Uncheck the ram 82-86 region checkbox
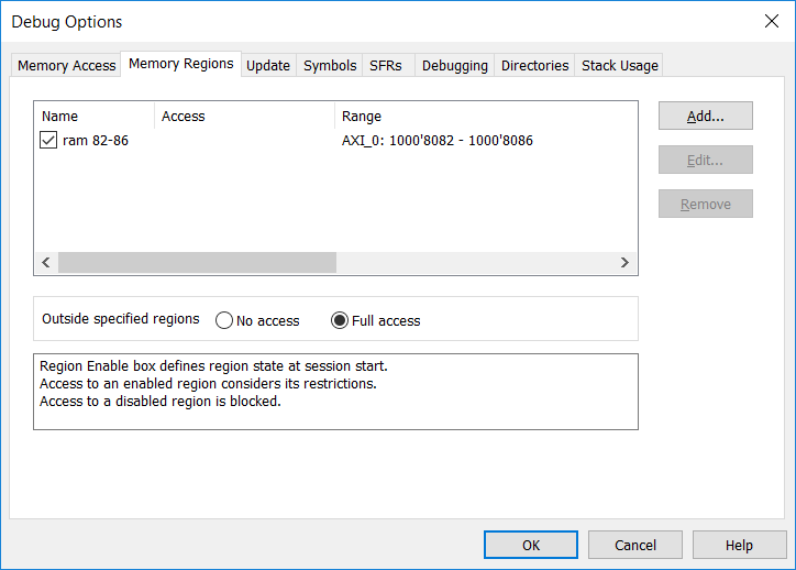Viewport: 796px width, 570px height. (49, 141)
